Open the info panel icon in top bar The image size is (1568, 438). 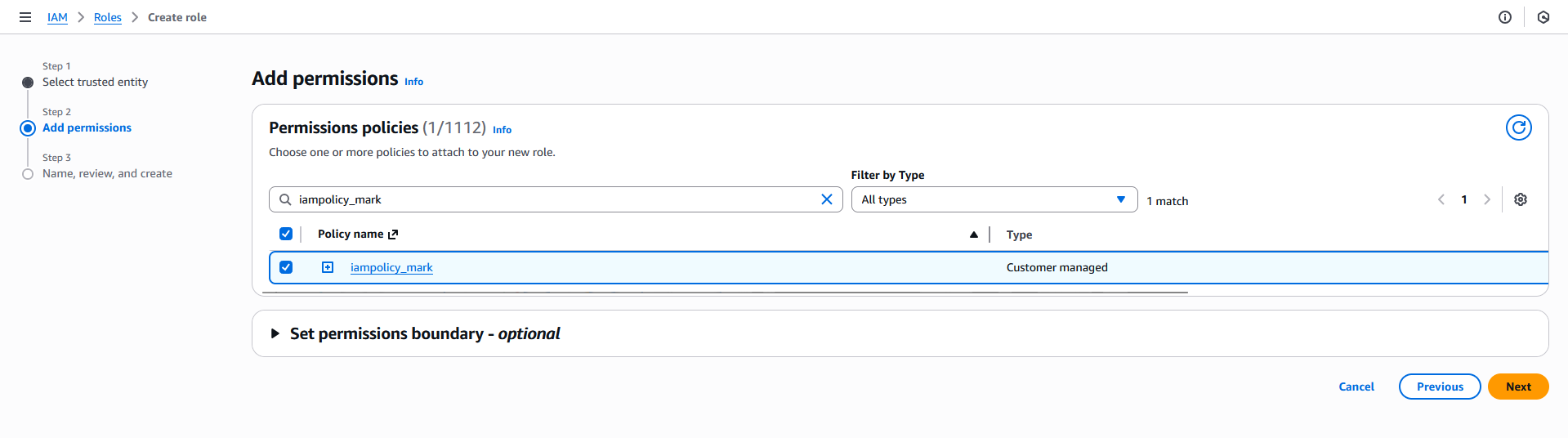point(1505,17)
